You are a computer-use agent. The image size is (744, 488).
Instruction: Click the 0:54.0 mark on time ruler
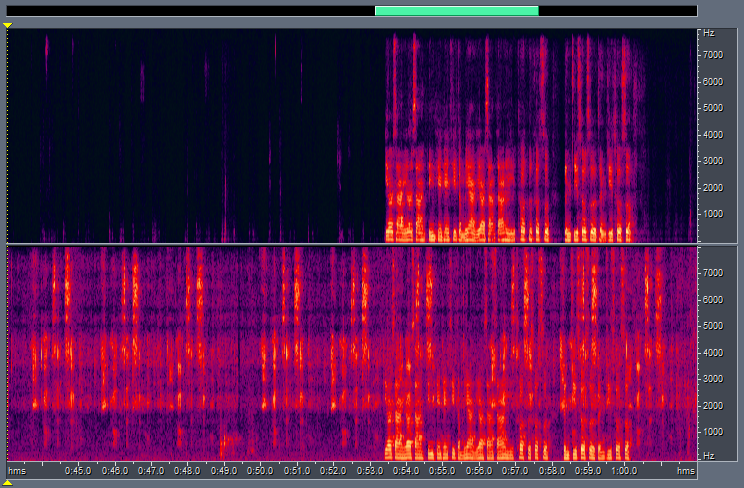click(x=406, y=470)
